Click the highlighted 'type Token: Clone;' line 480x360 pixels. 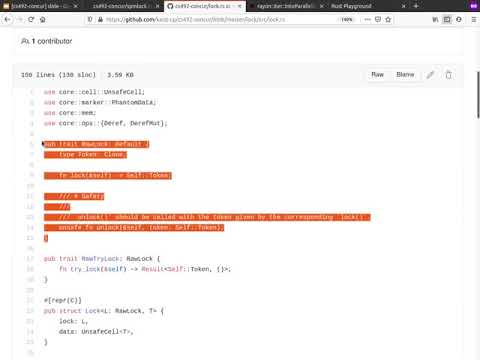85,155
